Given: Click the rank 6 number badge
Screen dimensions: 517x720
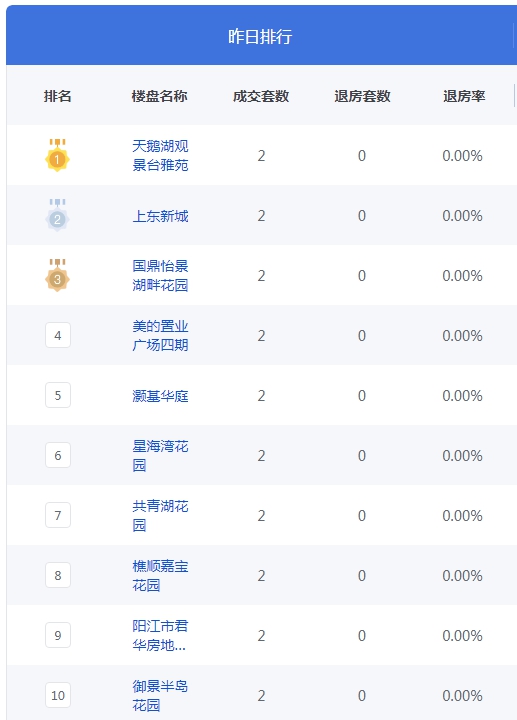Looking at the screenshot, I should [x=58, y=455].
